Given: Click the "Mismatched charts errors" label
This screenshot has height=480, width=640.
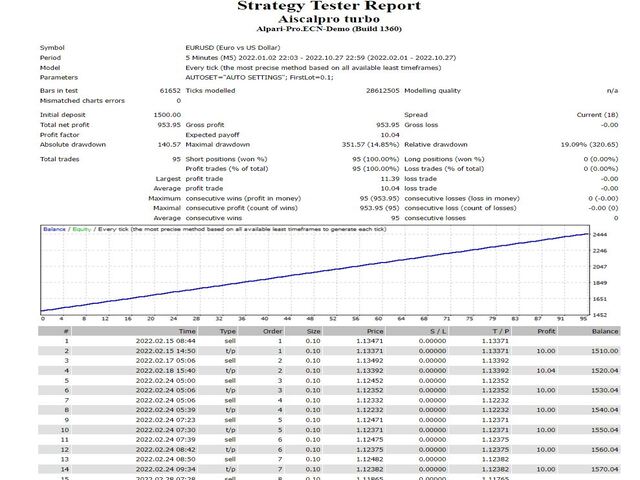Looking at the screenshot, I should pyautogui.click(x=82, y=100).
